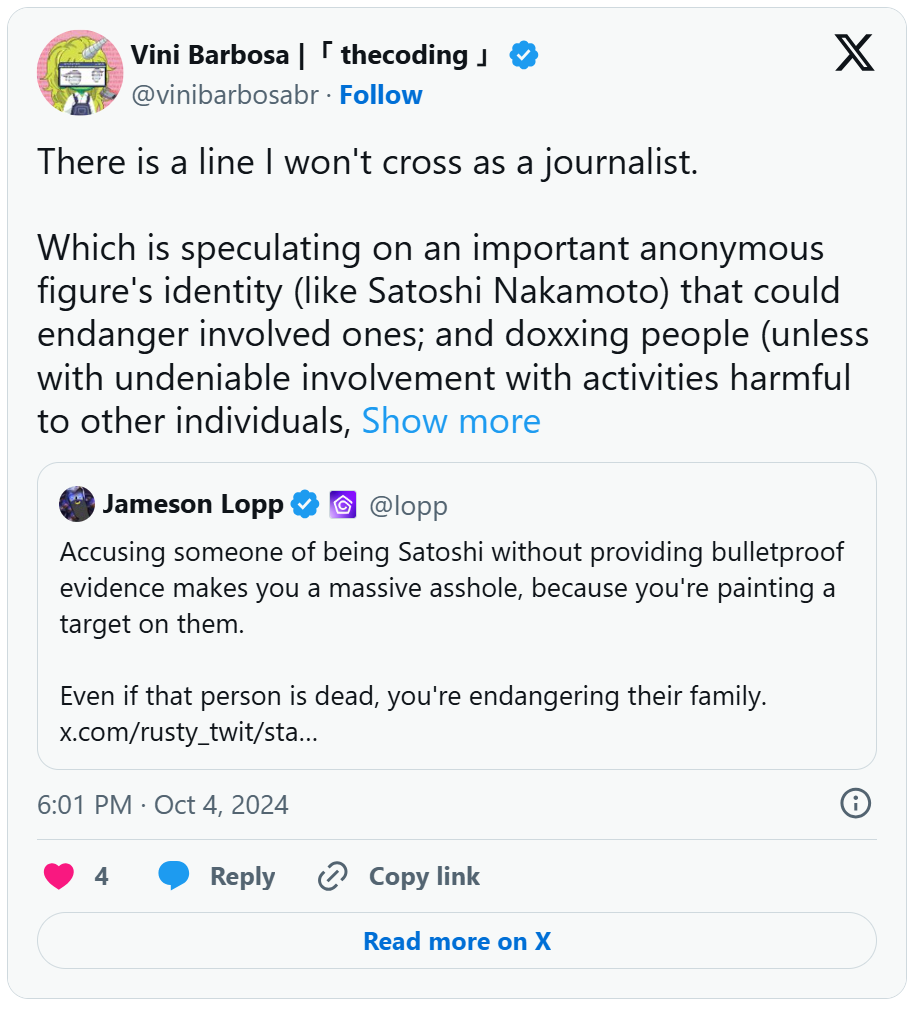The image size is (910, 1014).
Task: Expand the tweet with Show more
Action: 451,421
